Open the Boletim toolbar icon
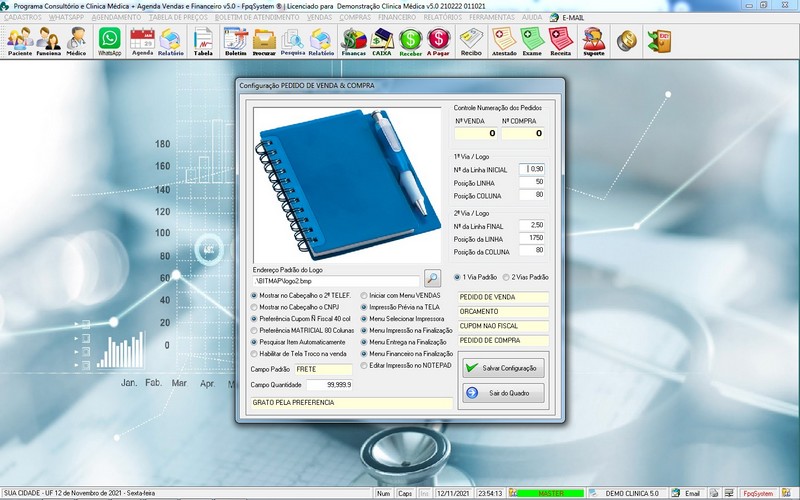This screenshot has height=500, width=800. (236, 41)
